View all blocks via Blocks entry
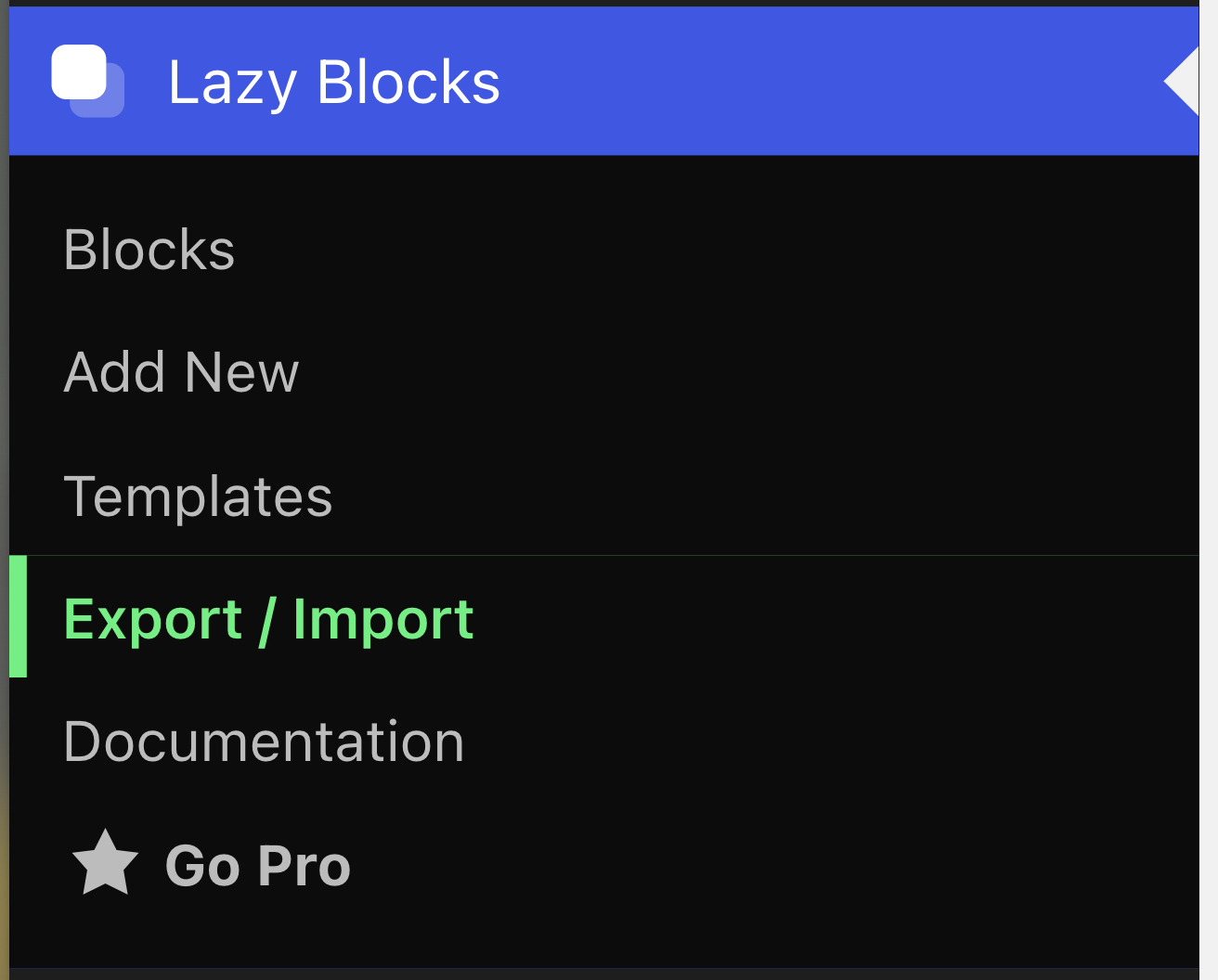 tap(149, 250)
